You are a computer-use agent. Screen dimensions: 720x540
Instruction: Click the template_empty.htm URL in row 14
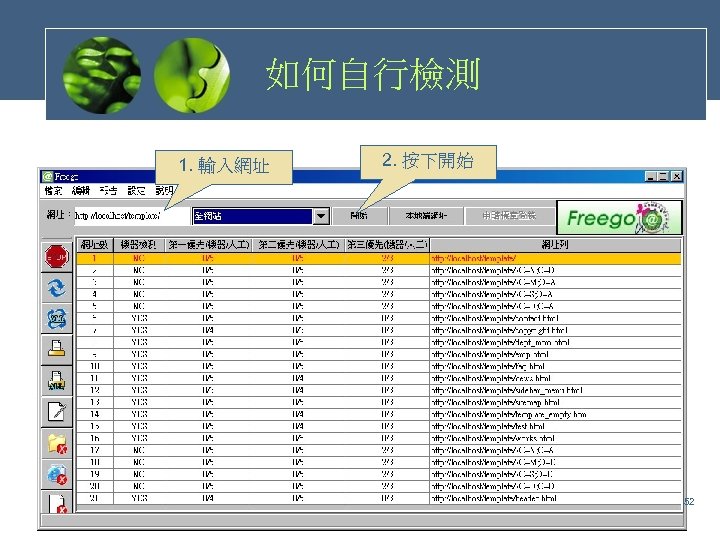(509, 414)
